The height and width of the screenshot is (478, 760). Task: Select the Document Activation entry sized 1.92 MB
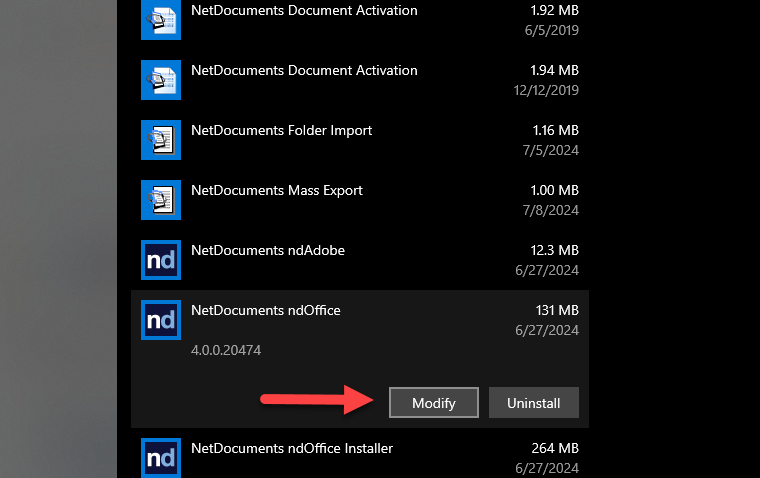pyautogui.click(x=360, y=20)
